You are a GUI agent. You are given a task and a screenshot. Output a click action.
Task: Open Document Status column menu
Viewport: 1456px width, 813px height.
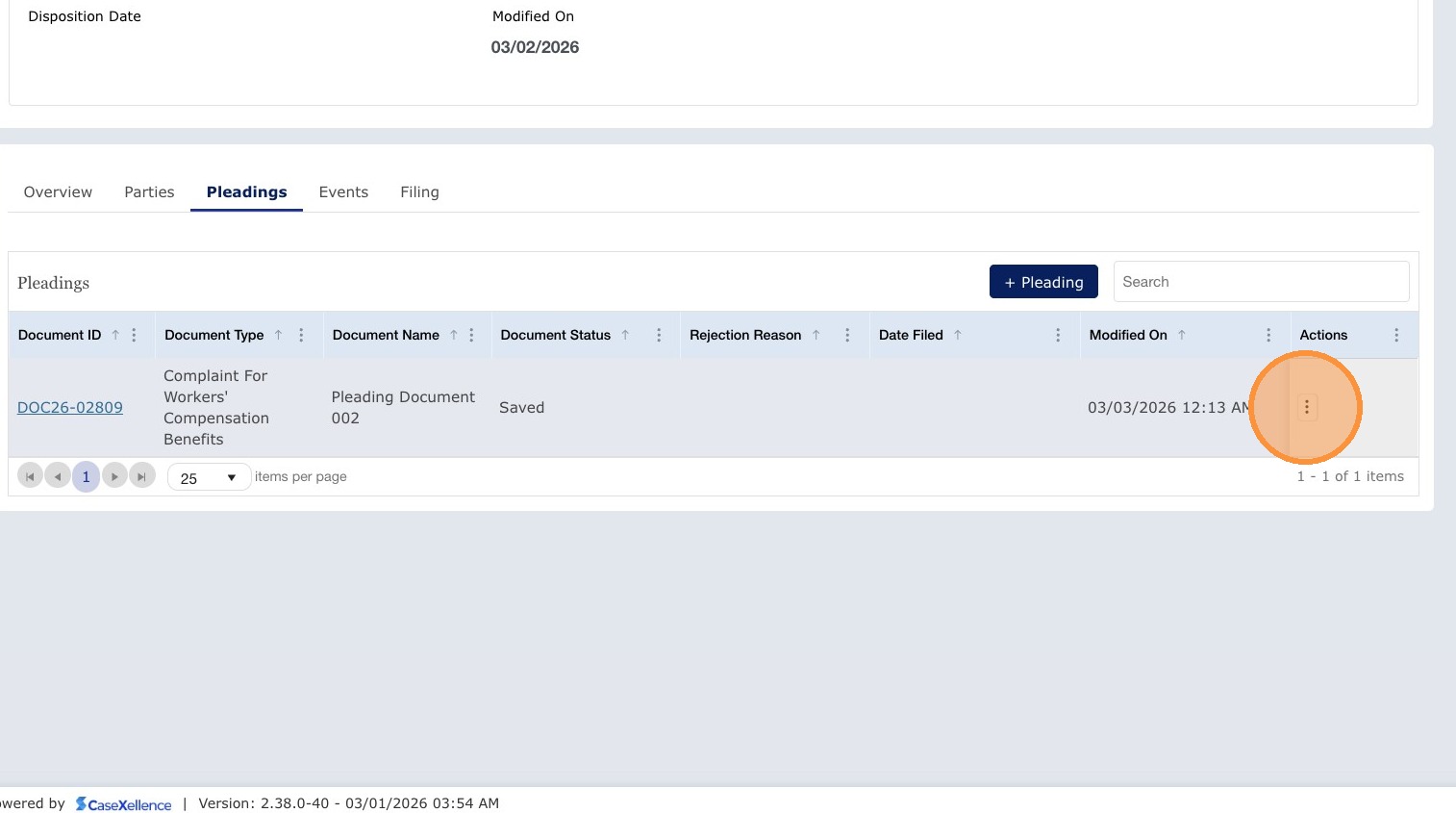(659, 335)
